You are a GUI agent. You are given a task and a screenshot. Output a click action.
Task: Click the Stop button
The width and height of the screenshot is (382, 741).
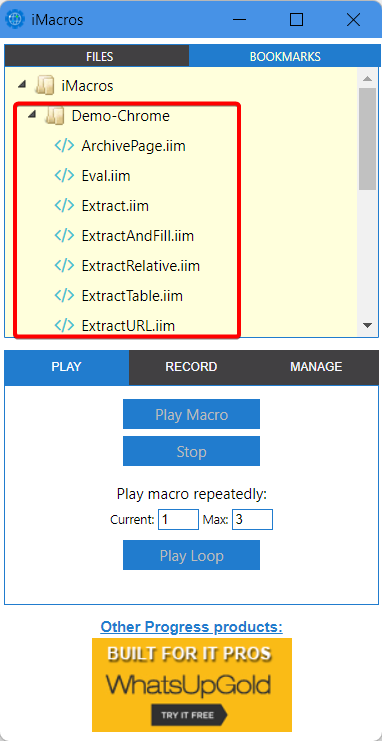[x=191, y=451]
